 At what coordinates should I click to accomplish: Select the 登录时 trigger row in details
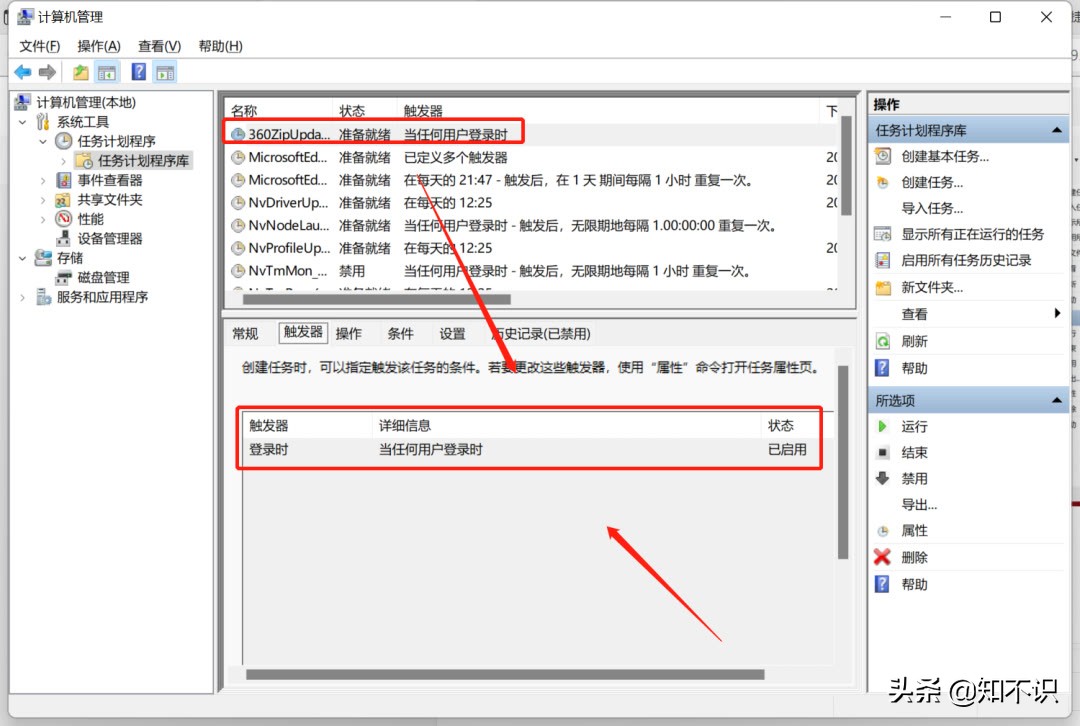(x=536, y=450)
